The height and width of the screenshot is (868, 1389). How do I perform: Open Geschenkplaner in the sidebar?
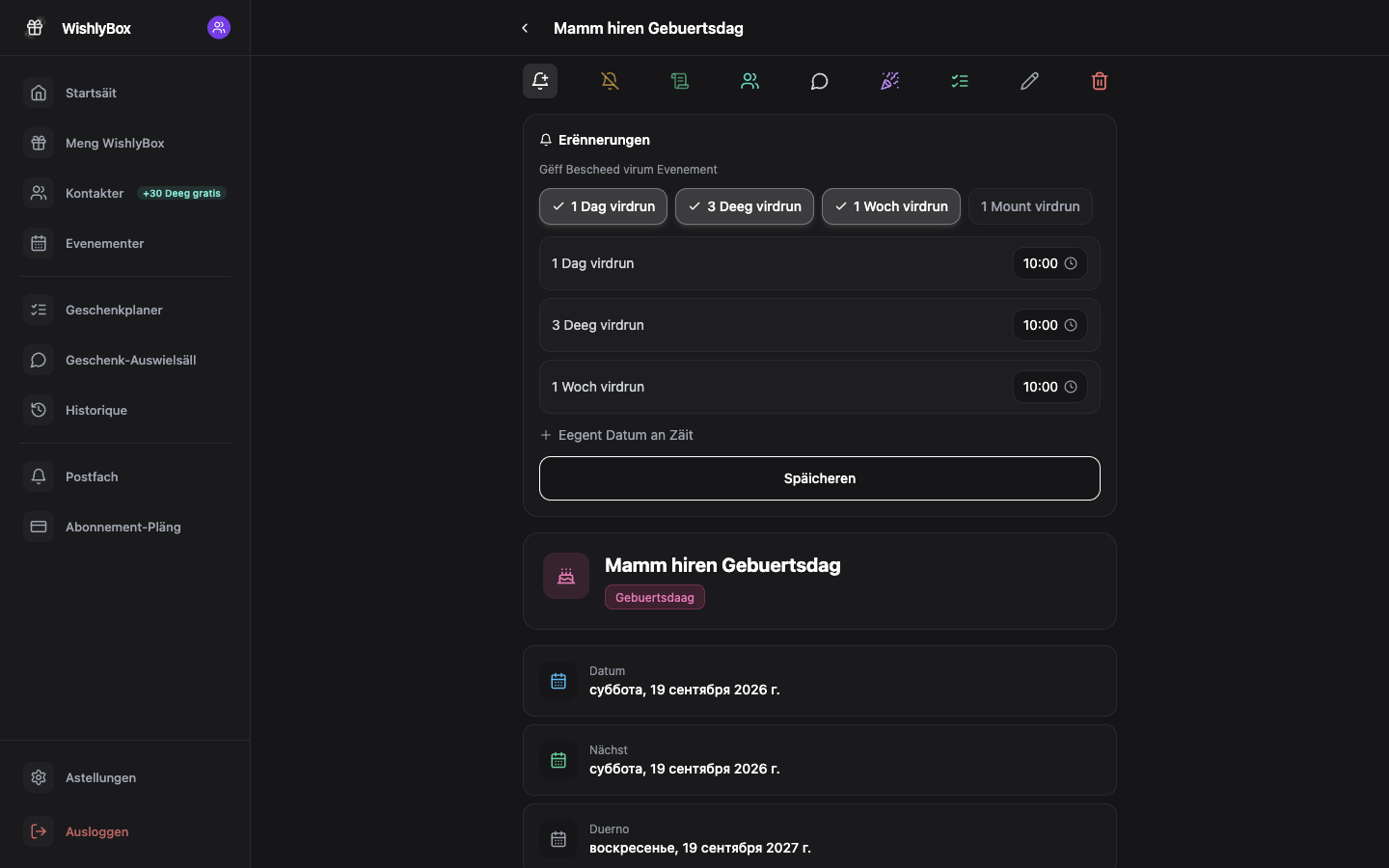pos(125,310)
